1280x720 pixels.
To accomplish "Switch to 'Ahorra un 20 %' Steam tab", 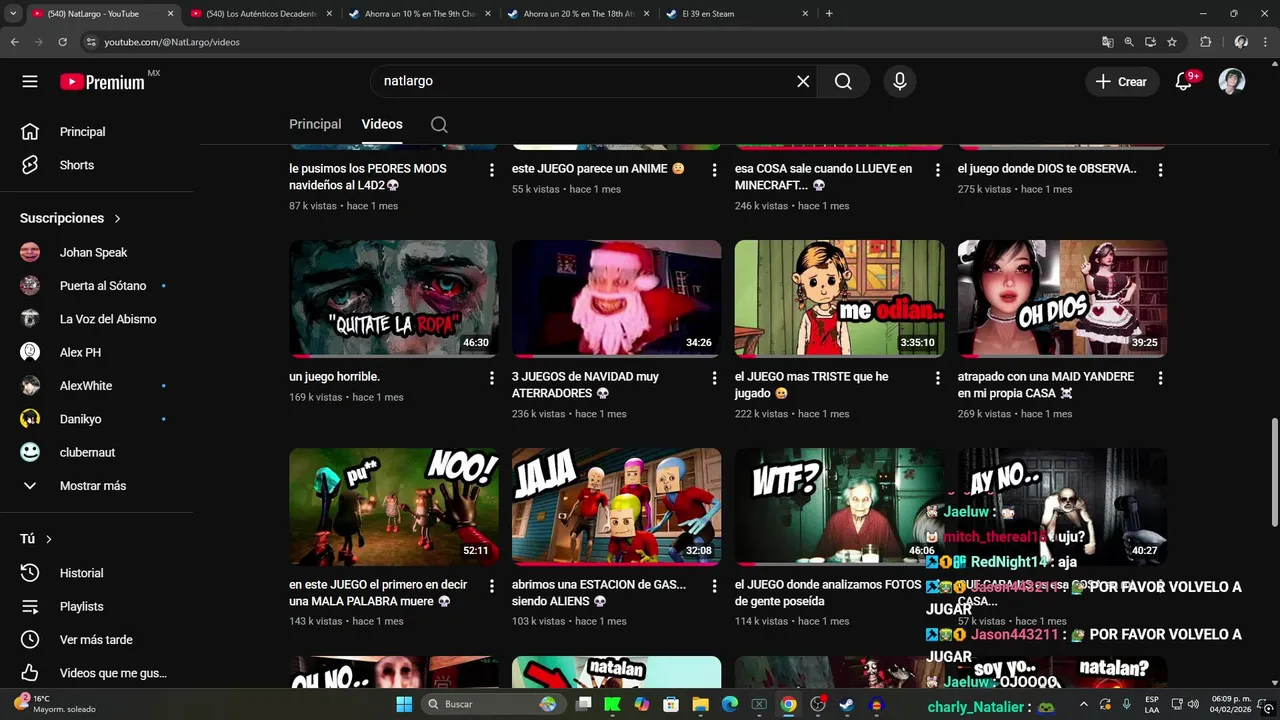I will [x=578, y=14].
